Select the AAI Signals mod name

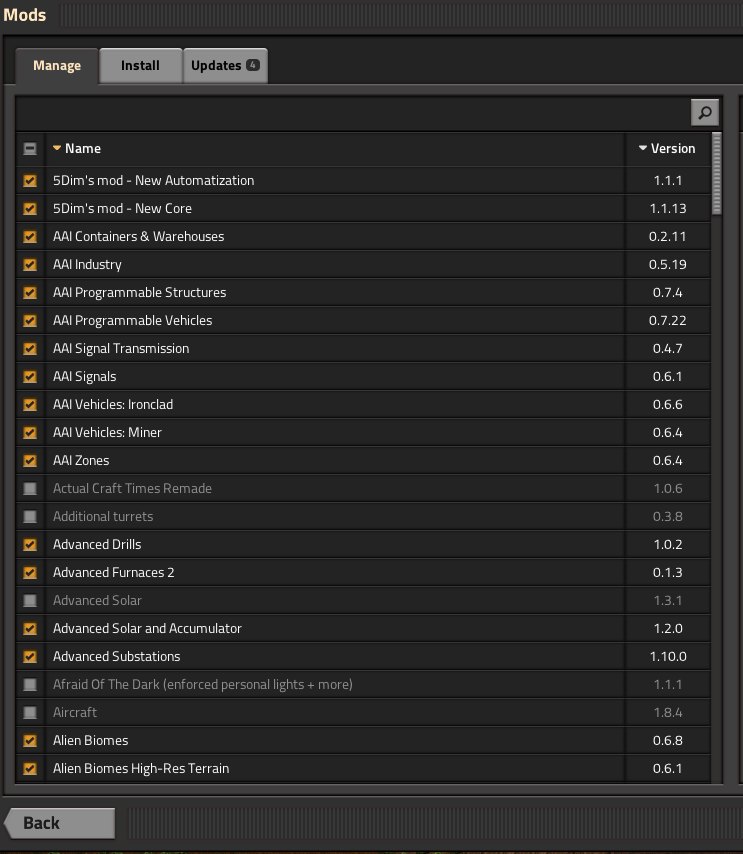84,376
